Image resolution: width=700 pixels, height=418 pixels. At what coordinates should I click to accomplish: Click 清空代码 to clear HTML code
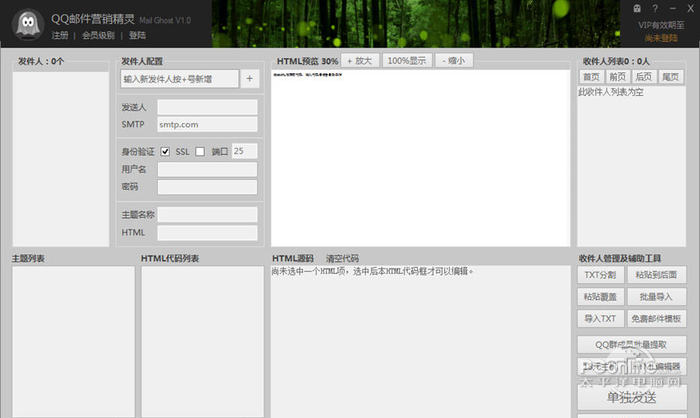(x=342, y=258)
